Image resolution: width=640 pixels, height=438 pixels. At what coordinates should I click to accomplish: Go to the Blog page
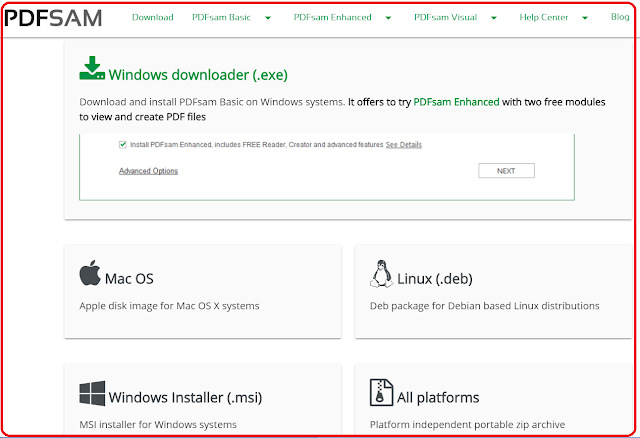pos(620,17)
